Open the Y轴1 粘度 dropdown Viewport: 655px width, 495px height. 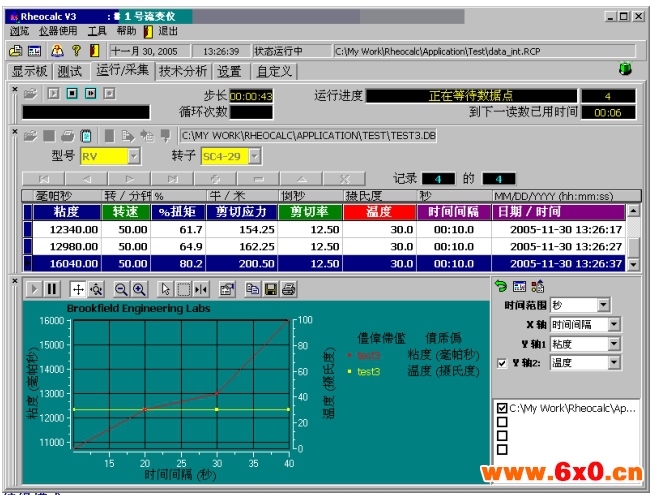(614, 344)
